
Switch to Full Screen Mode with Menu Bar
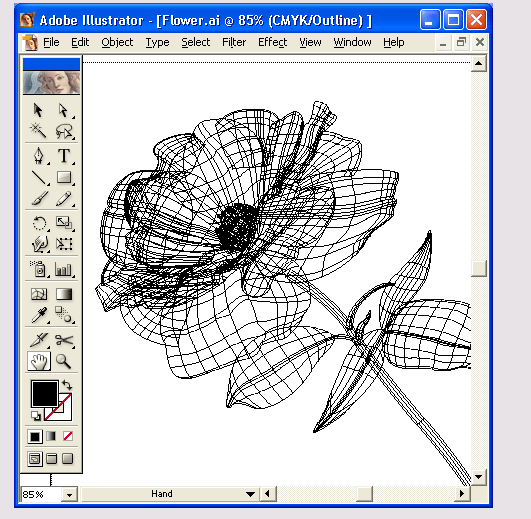(x=51, y=459)
